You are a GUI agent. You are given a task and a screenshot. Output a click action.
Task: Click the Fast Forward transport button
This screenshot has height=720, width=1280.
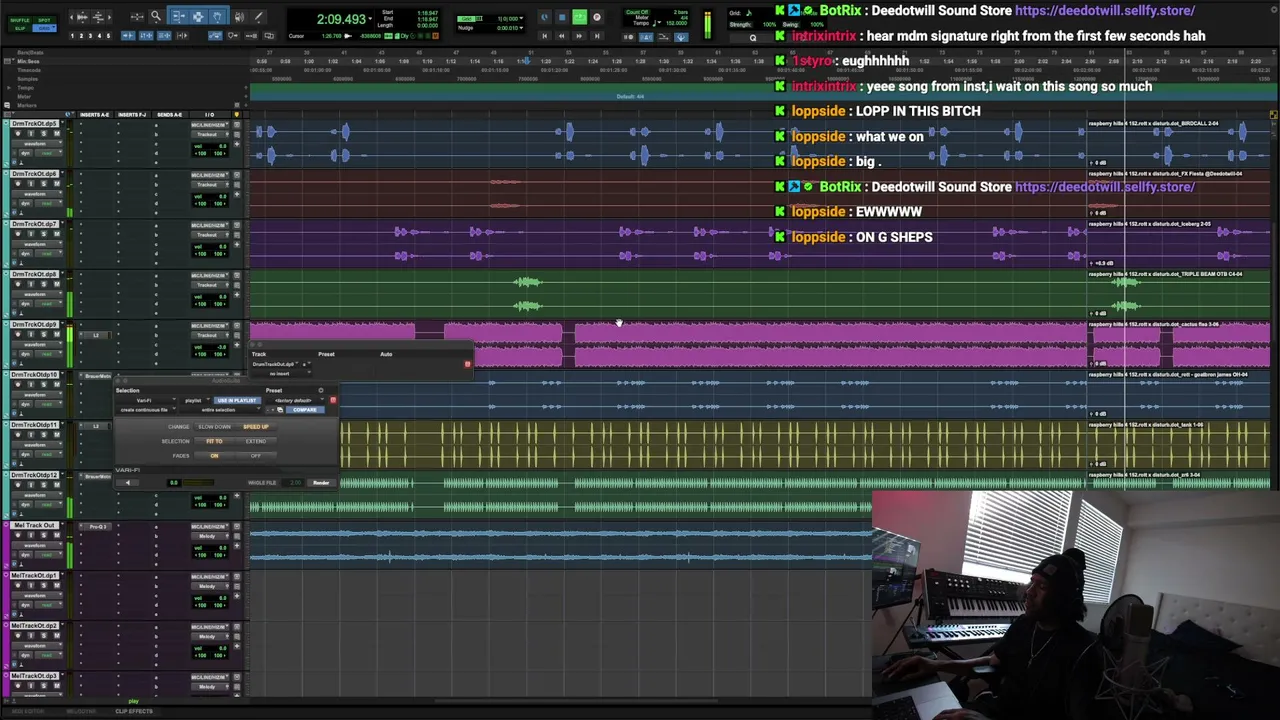coord(579,36)
